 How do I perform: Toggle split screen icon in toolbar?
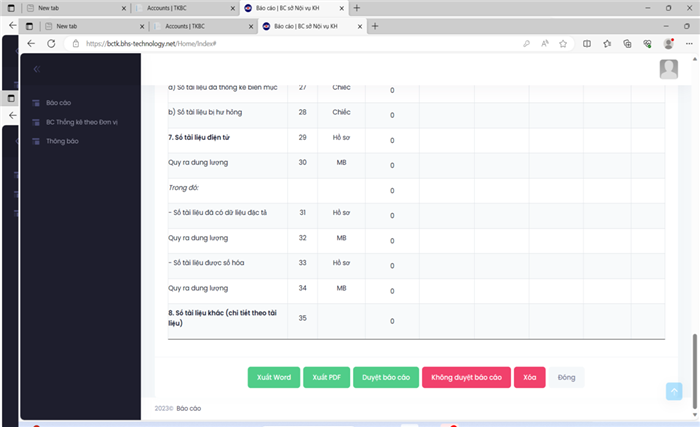tap(587, 44)
